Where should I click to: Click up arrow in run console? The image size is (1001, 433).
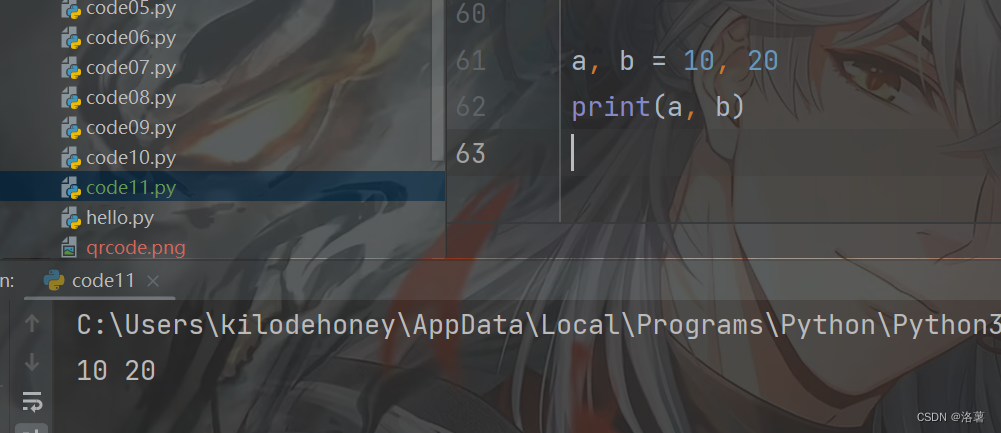31,323
